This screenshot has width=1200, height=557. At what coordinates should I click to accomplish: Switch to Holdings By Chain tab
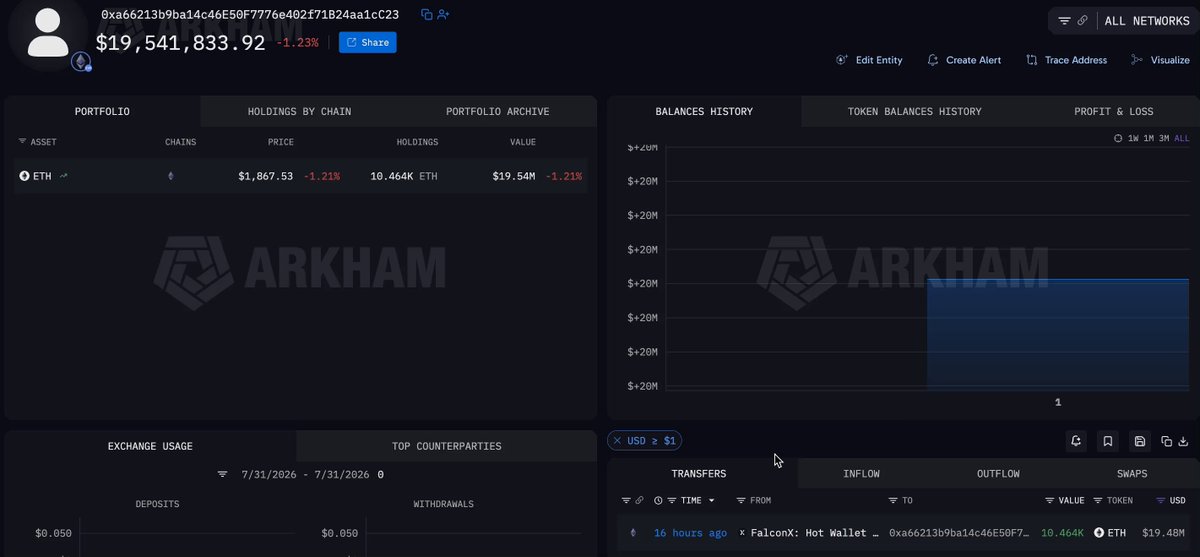pos(299,111)
